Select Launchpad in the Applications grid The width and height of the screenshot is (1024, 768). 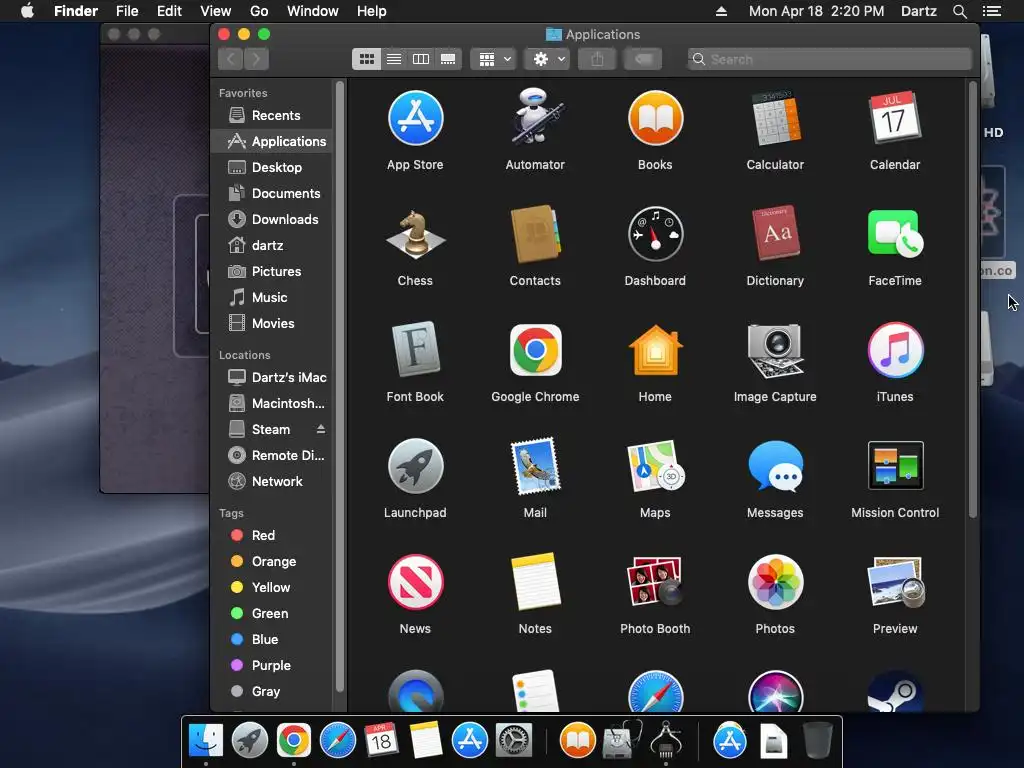(415, 466)
